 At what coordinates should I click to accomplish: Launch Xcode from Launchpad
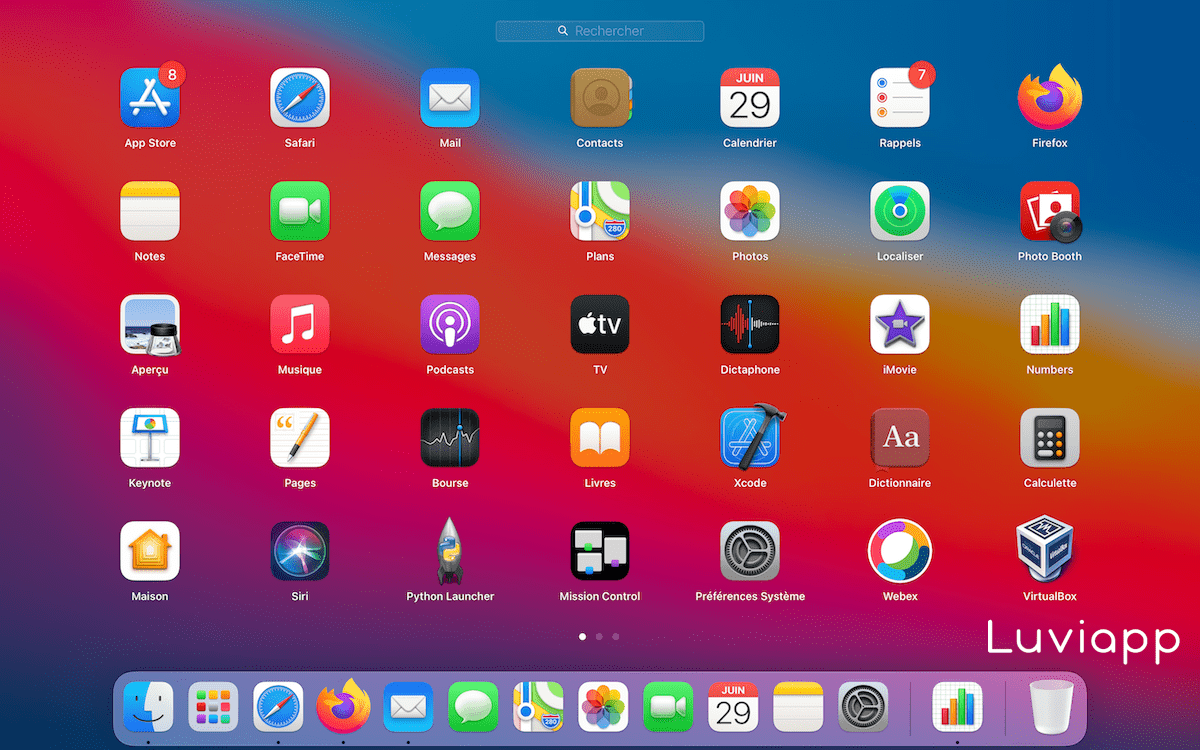click(x=750, y=438)
